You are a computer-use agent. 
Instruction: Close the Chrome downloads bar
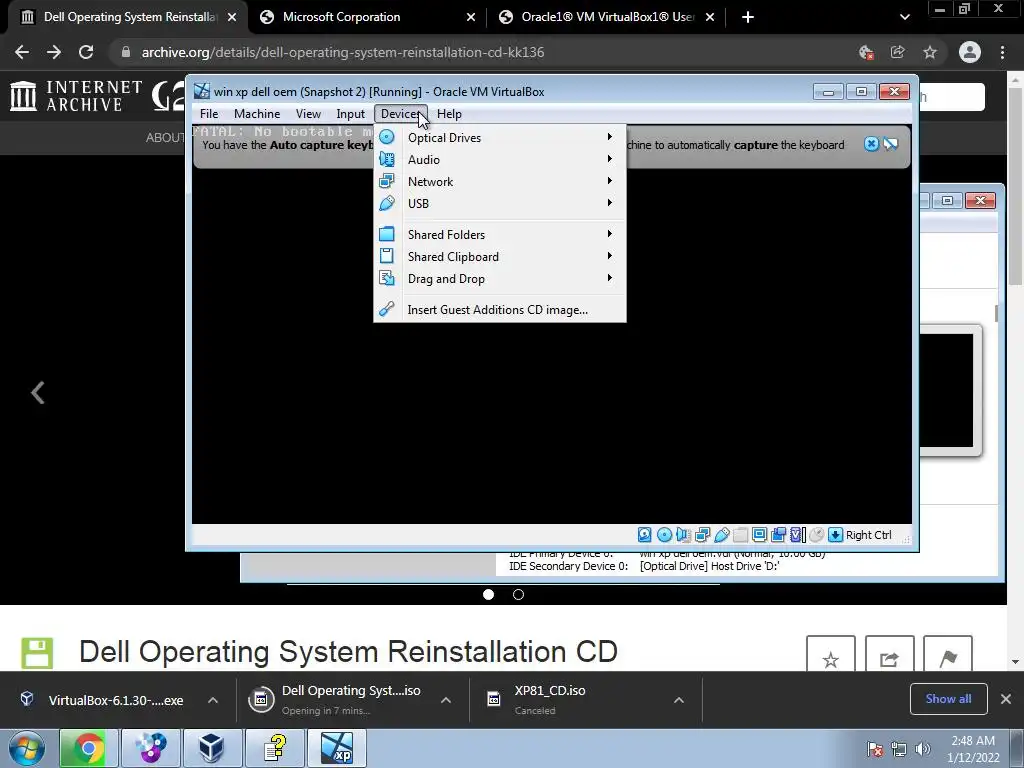click(x=1006, y=699)
